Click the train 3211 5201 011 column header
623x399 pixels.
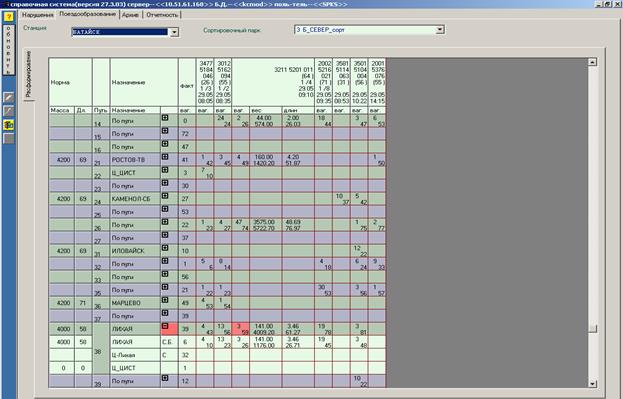coord(273,82)
